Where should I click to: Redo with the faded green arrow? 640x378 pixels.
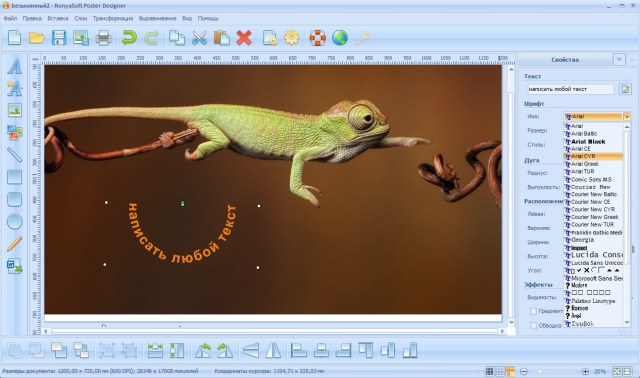[x=151, y=38]
